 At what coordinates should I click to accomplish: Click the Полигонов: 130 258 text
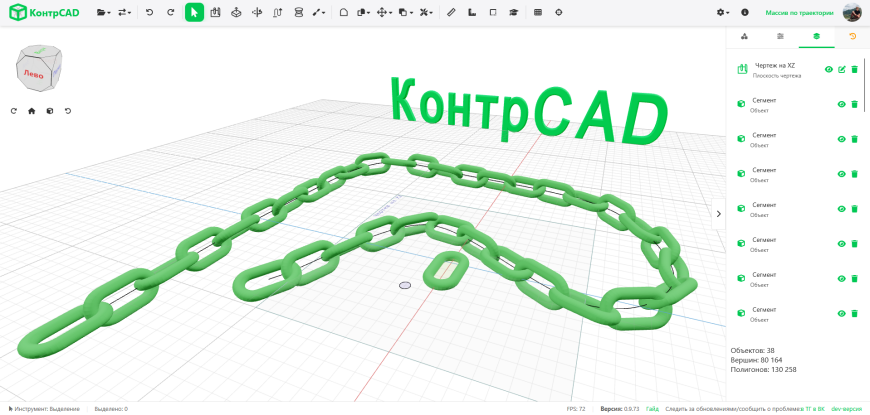pyautogui.click(x=763, y=370)
